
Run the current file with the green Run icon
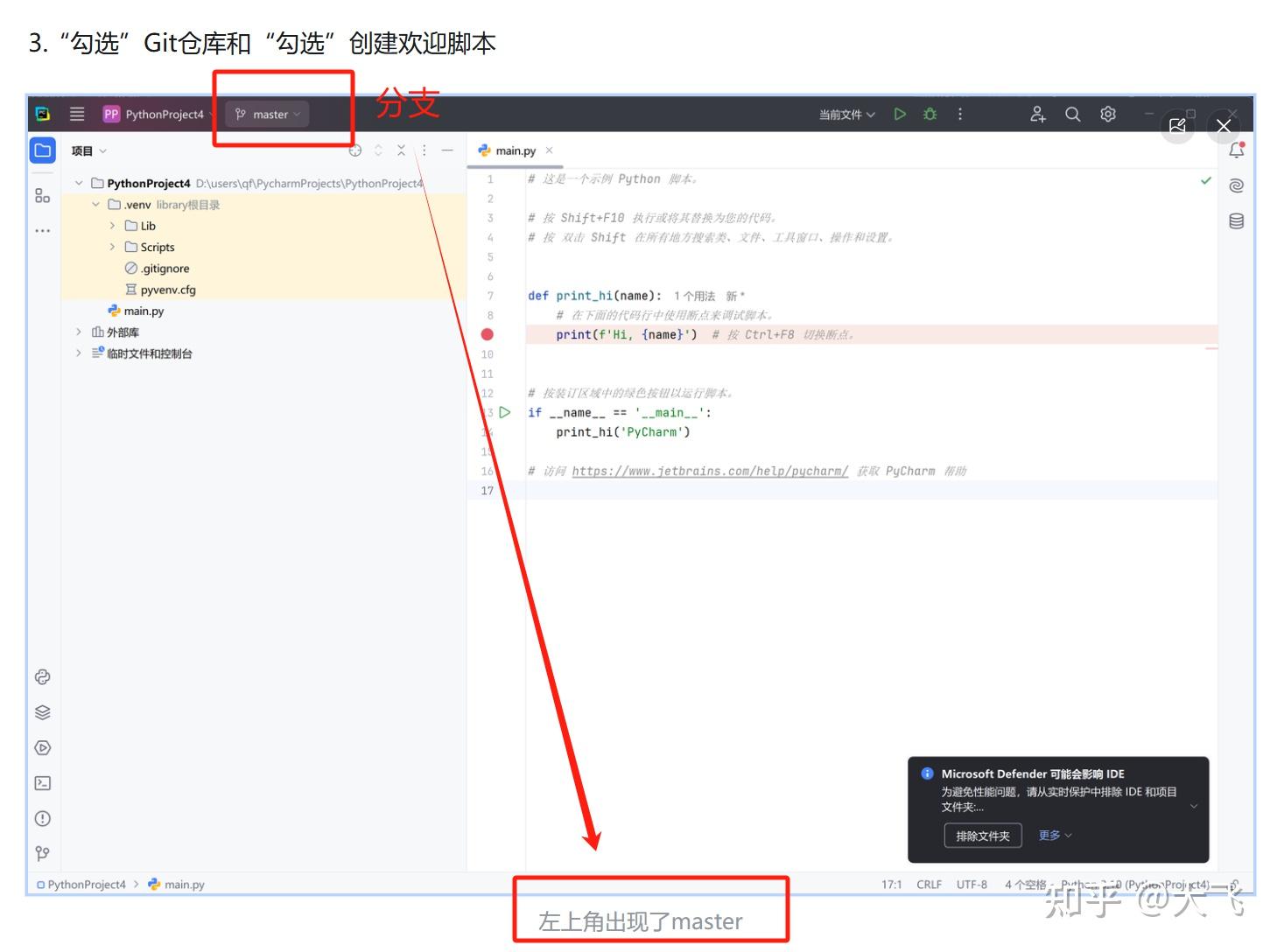[900, 114]
